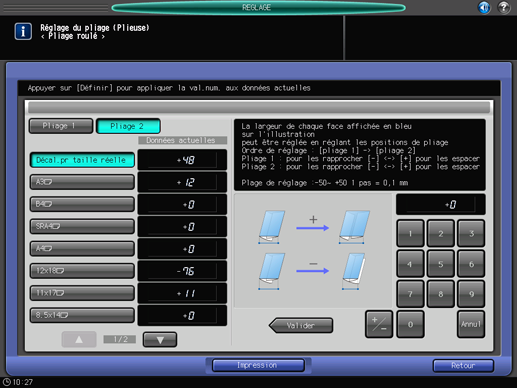Tap keypad digit 0

pyautogui.click(x=410, y=324)
